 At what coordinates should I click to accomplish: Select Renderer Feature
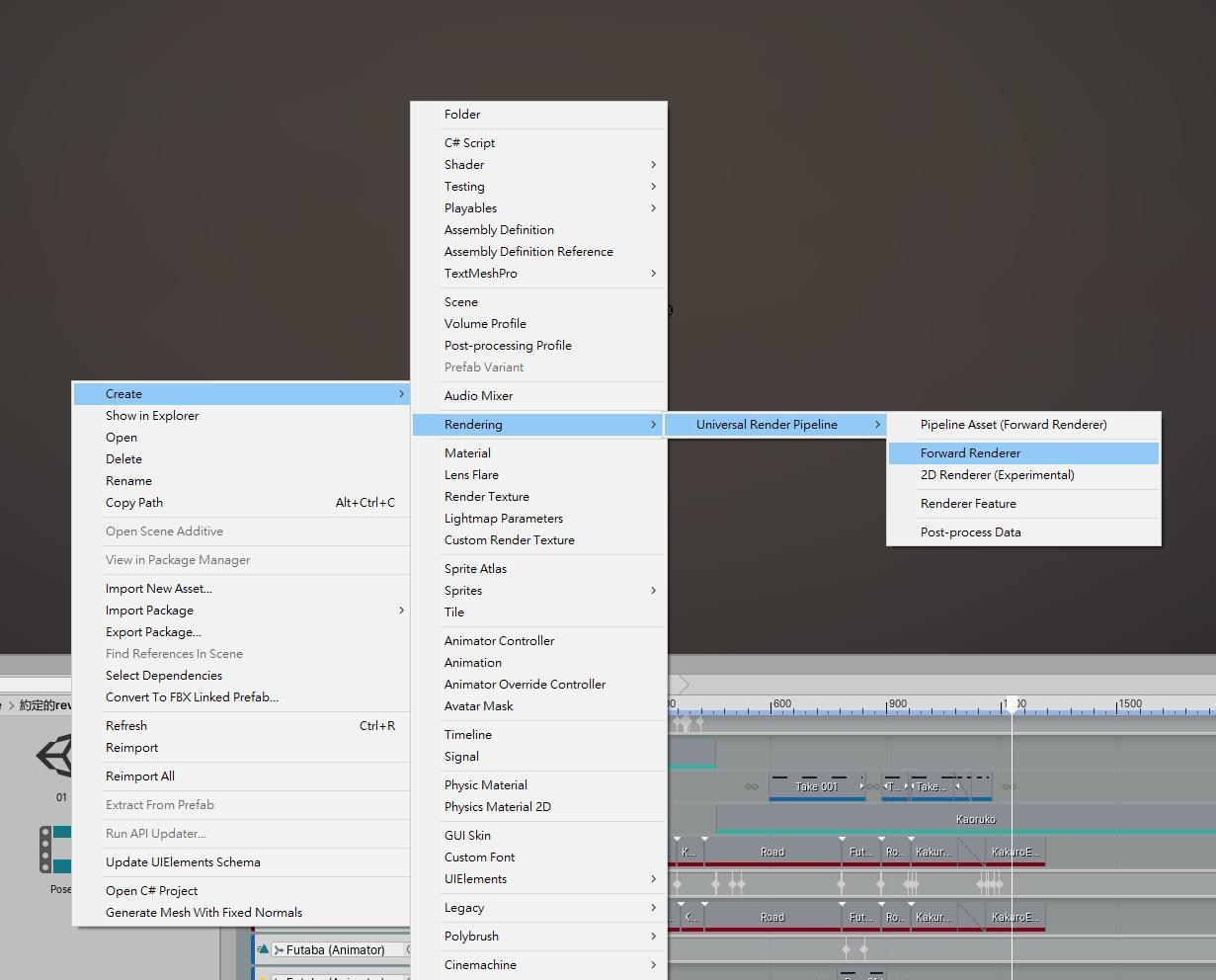pos(968,503)
